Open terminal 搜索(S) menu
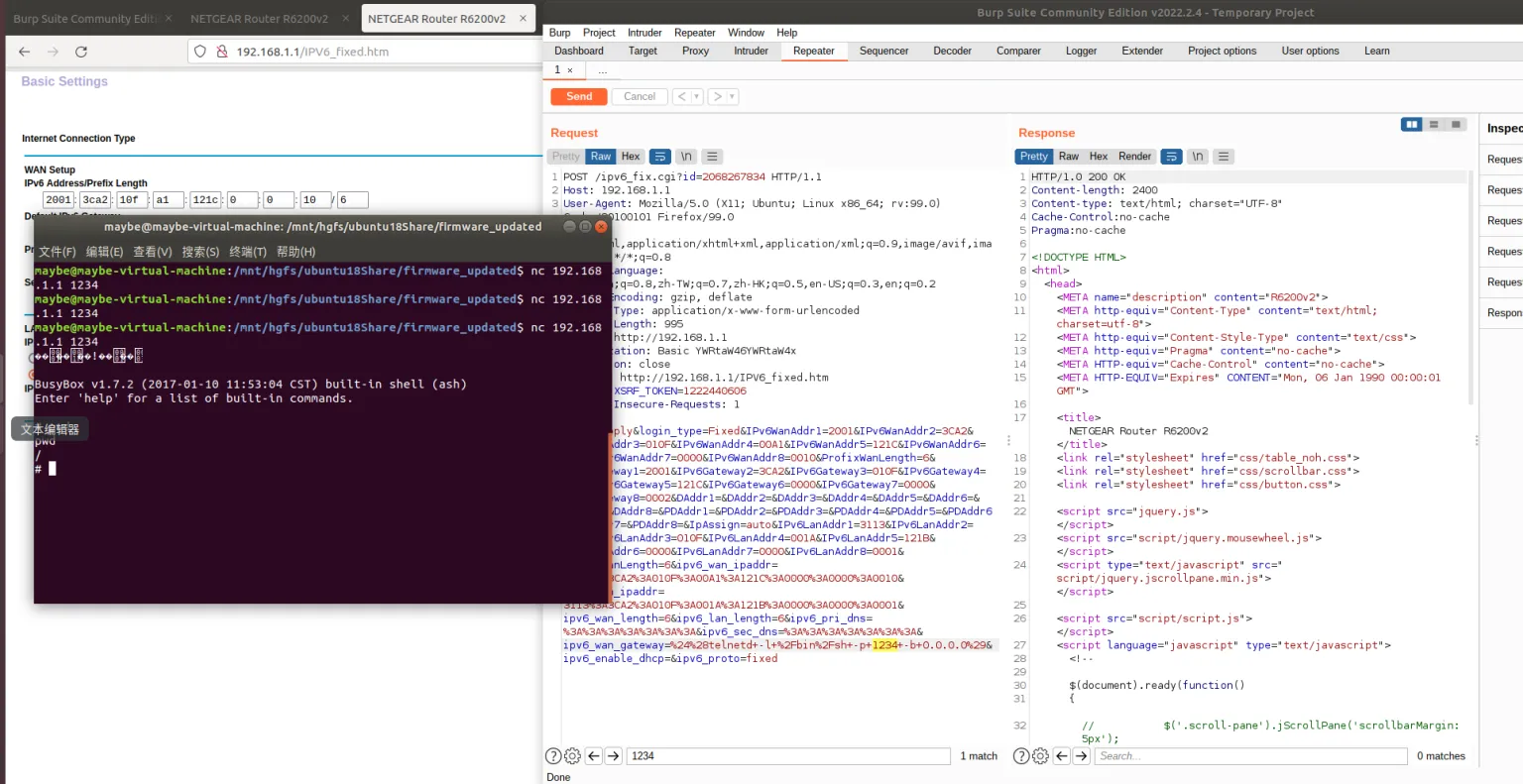Screen dimensions: 1523x784 200,252
